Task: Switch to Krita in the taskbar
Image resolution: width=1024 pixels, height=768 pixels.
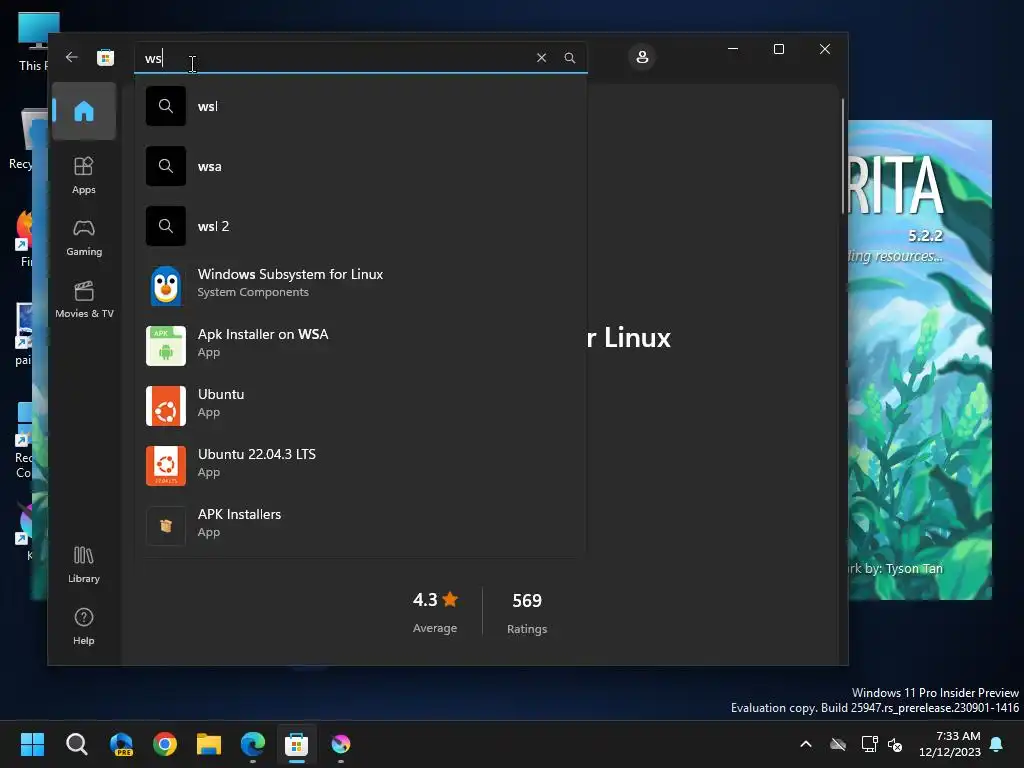Action: pos(341,744)
